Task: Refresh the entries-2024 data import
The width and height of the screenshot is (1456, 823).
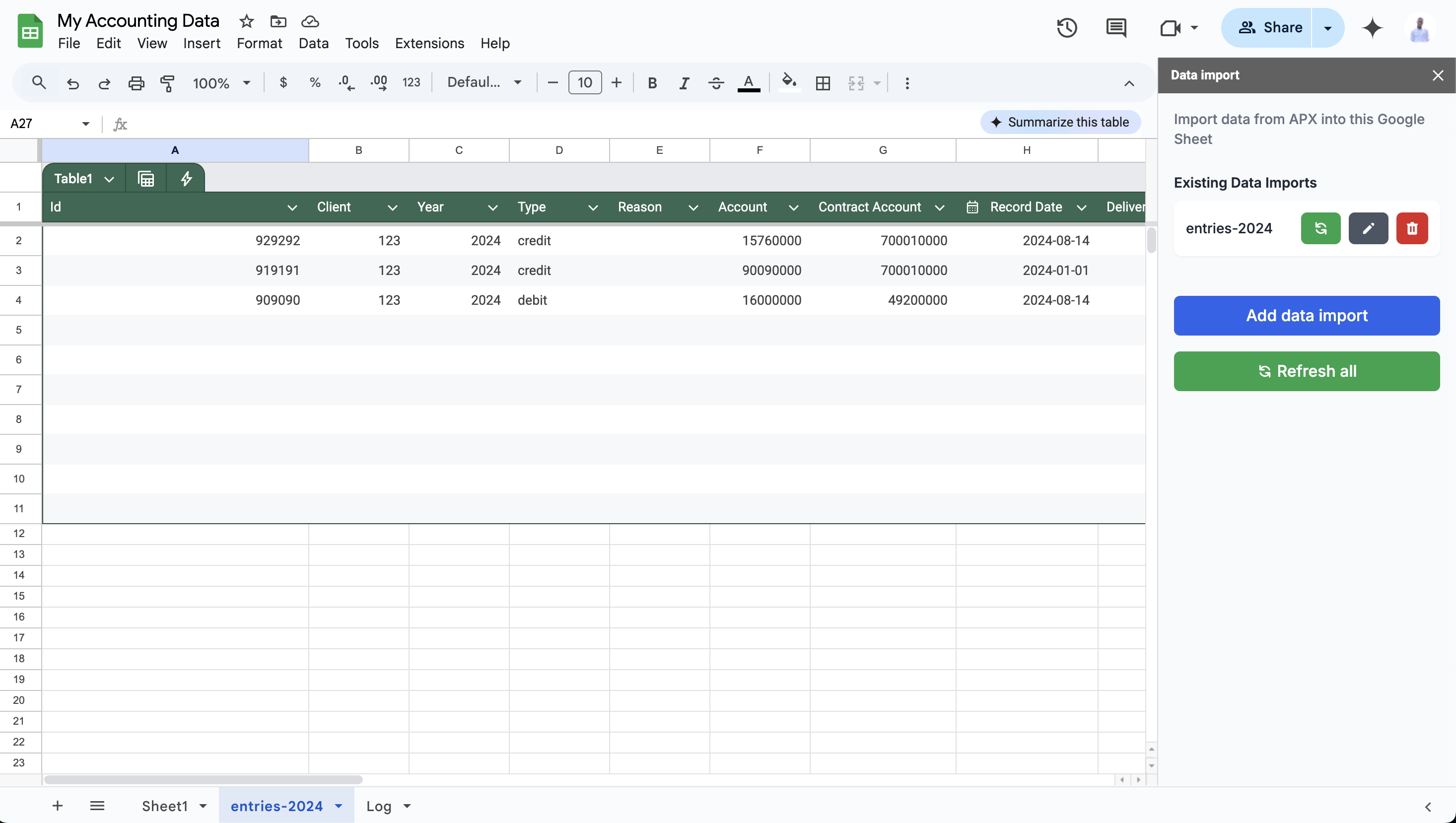Action: click(1320, 228)
